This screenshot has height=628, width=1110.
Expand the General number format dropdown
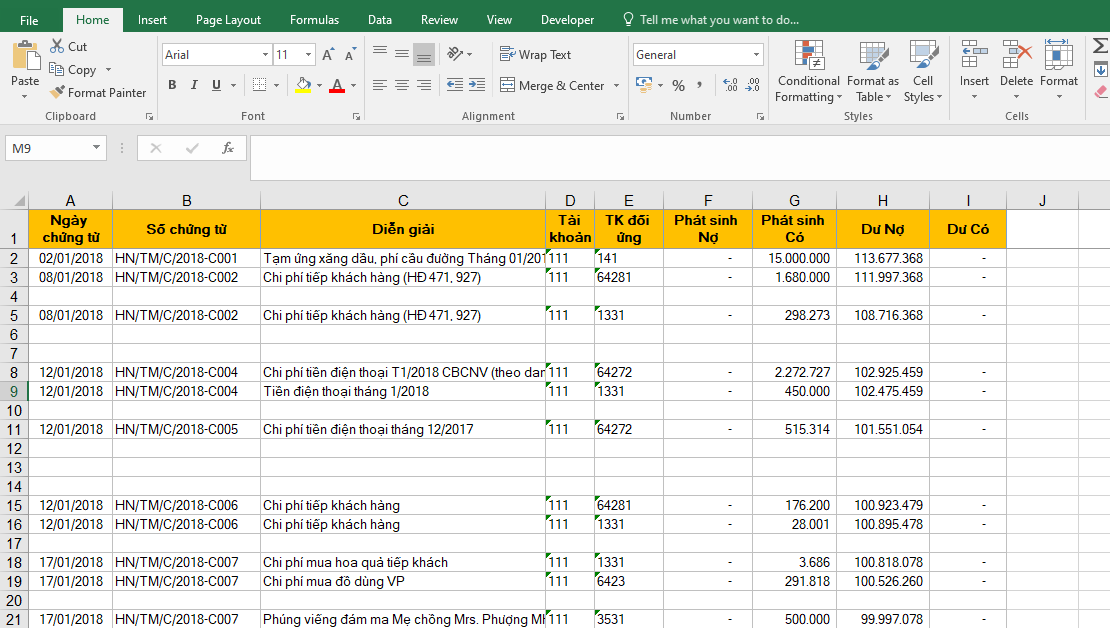[x=755, y=55]
